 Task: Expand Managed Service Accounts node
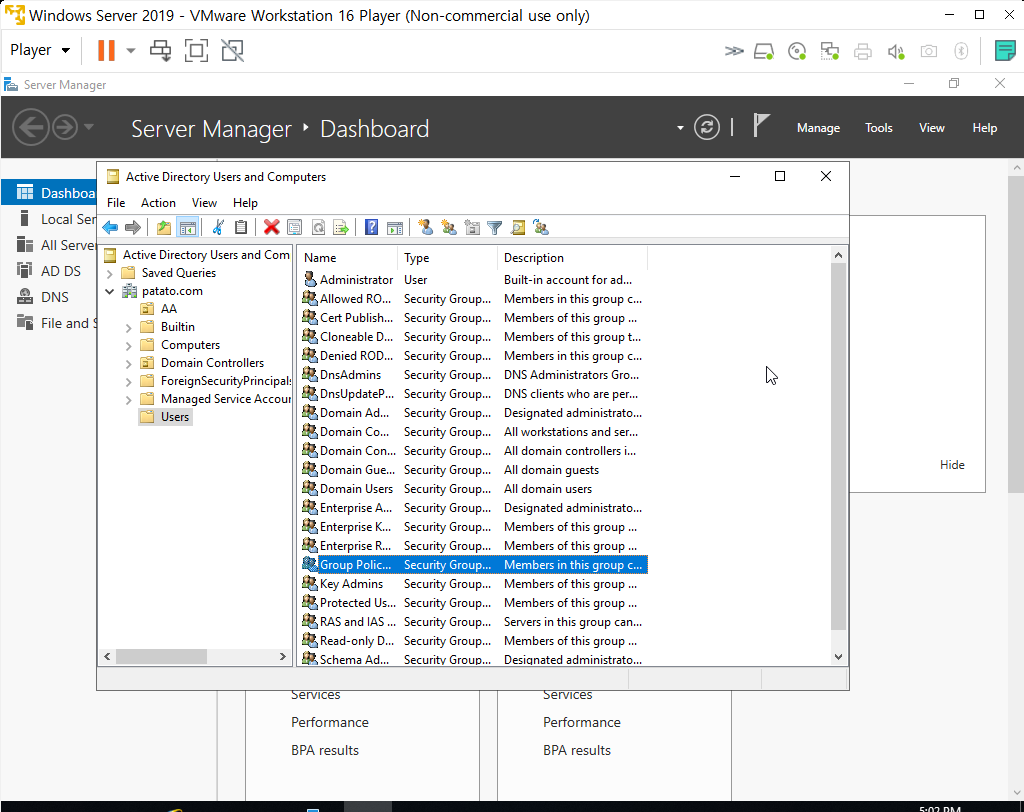tap(129, 399)
